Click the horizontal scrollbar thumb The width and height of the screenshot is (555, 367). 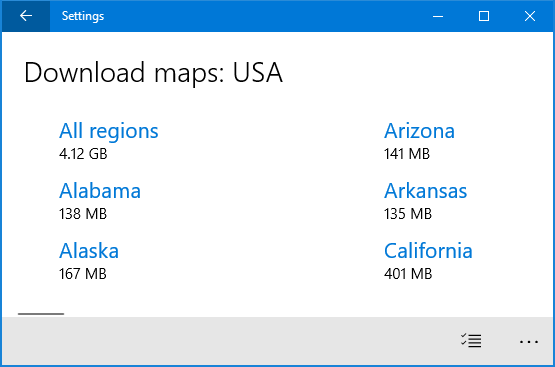tap(41, 314)
